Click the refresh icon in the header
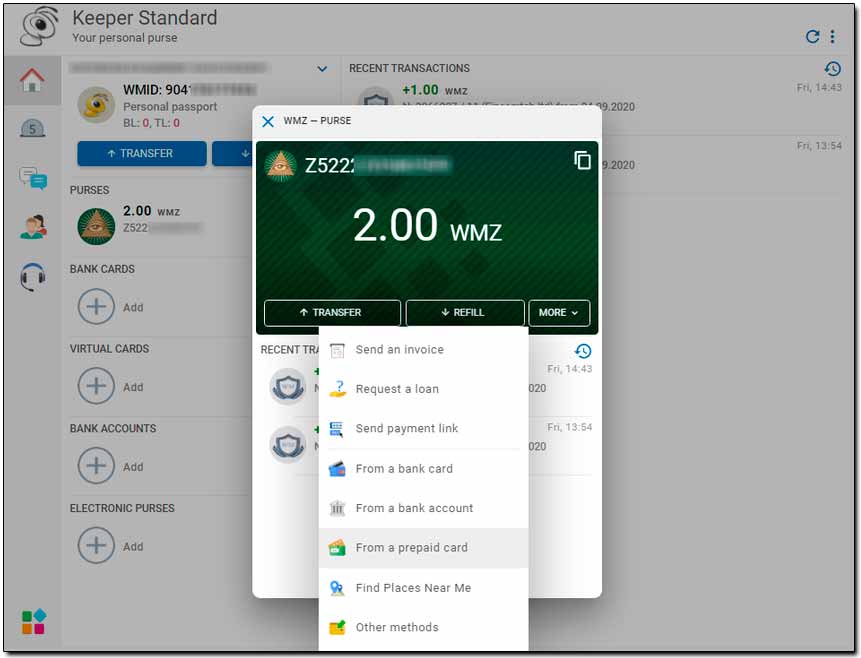The image size is (861, 658). pyautogui.click(x=812, y=37)
